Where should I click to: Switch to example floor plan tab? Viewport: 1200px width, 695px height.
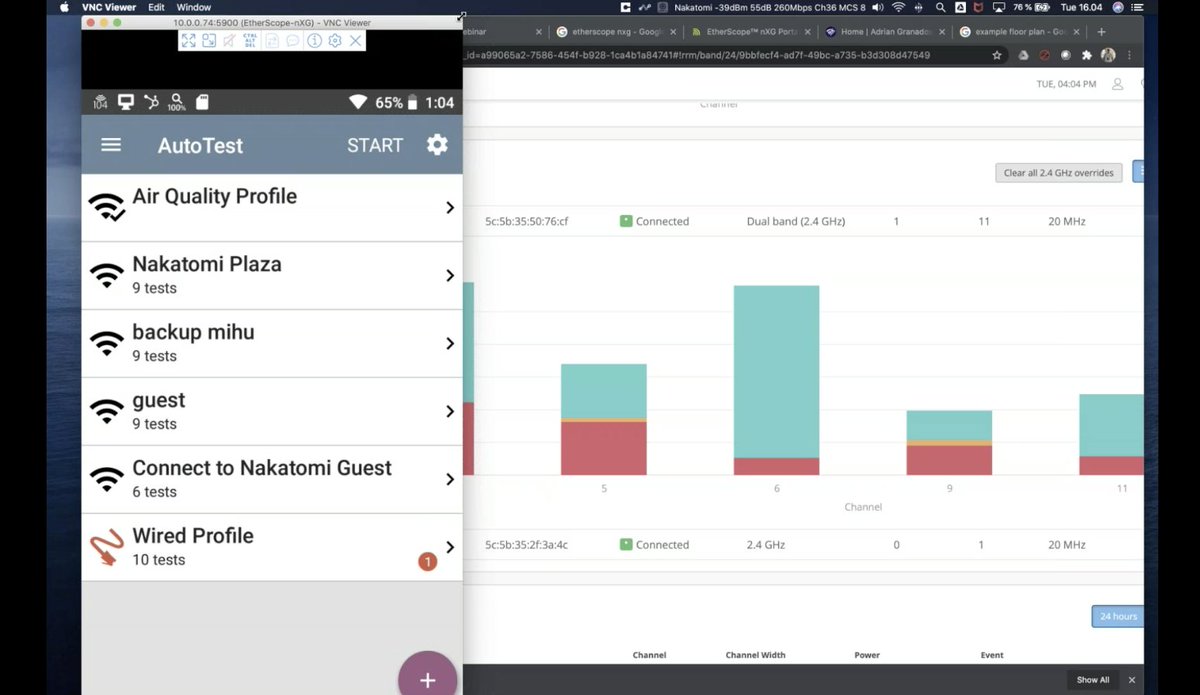coord(1020,32)
